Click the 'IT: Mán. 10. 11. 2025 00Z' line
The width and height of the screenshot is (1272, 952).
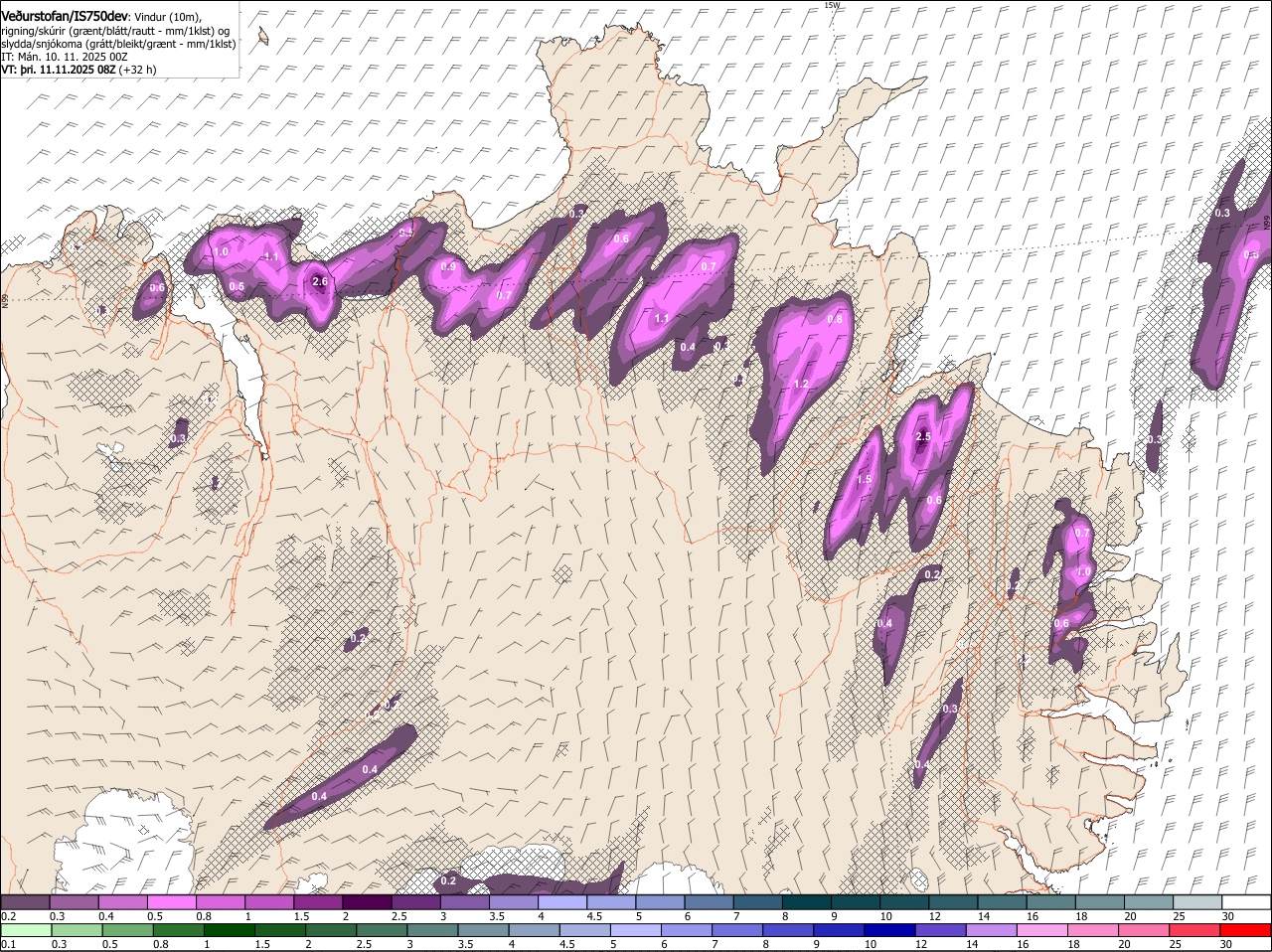coord(65,57)
